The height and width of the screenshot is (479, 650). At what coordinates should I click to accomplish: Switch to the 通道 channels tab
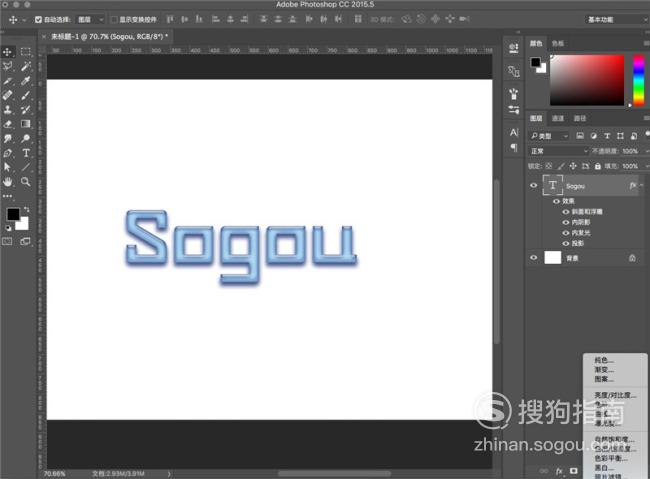(x=558, y=118)
